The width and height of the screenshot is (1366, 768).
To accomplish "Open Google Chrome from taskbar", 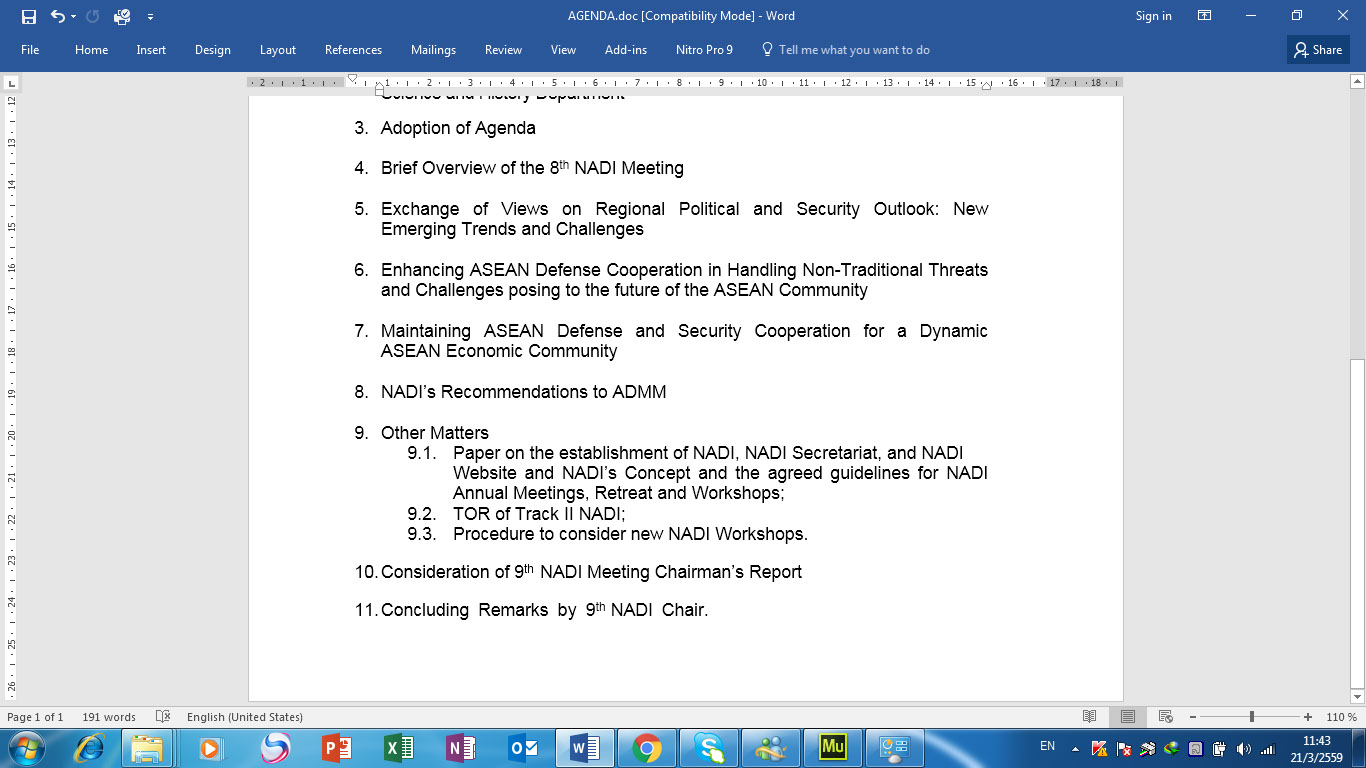I will 647,748.
